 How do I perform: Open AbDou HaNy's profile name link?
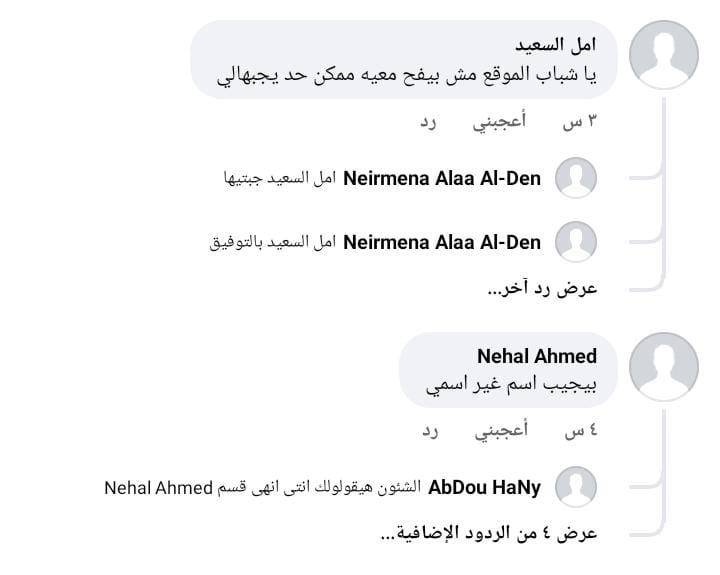coord(484,488)
